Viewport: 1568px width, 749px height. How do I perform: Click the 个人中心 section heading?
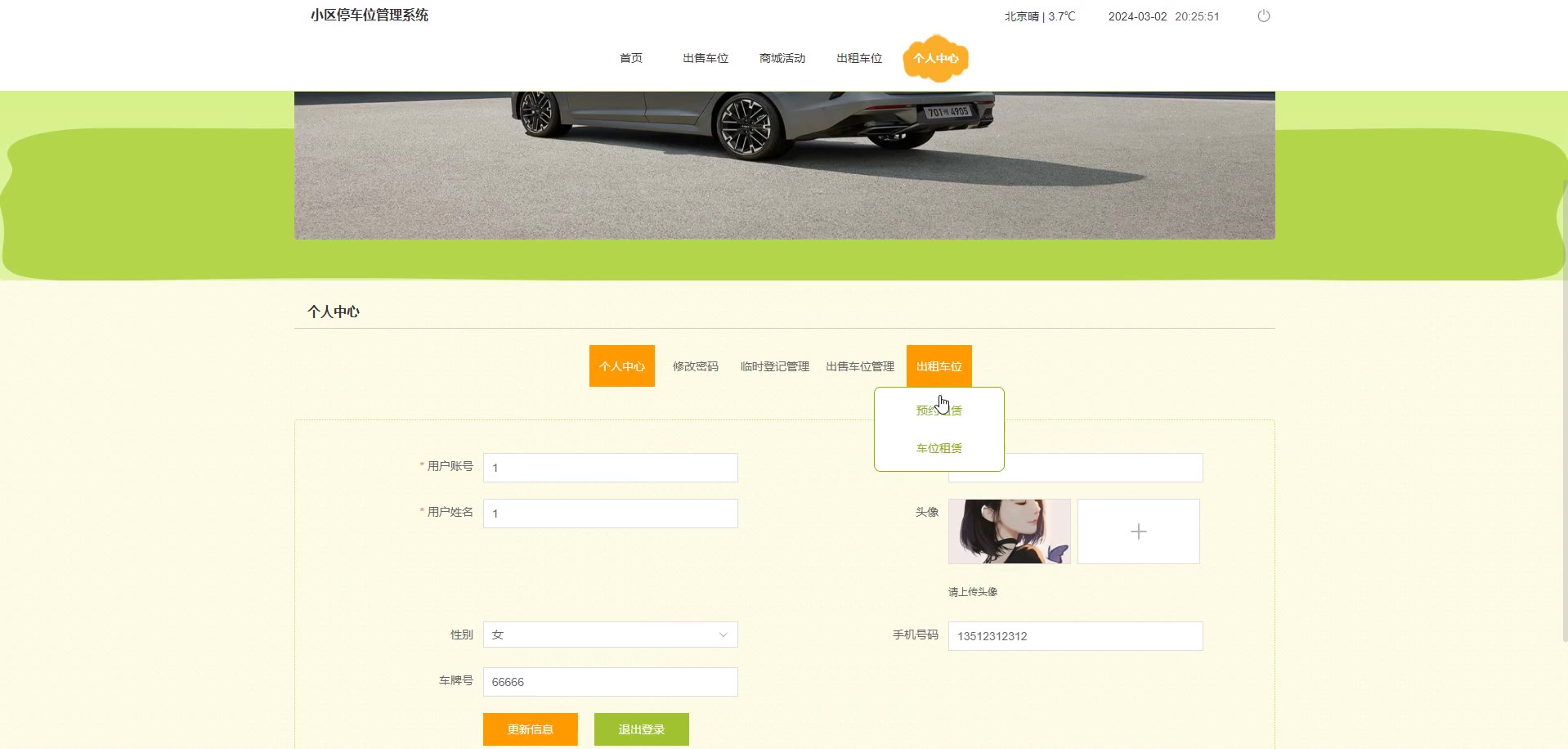(334, 312)
